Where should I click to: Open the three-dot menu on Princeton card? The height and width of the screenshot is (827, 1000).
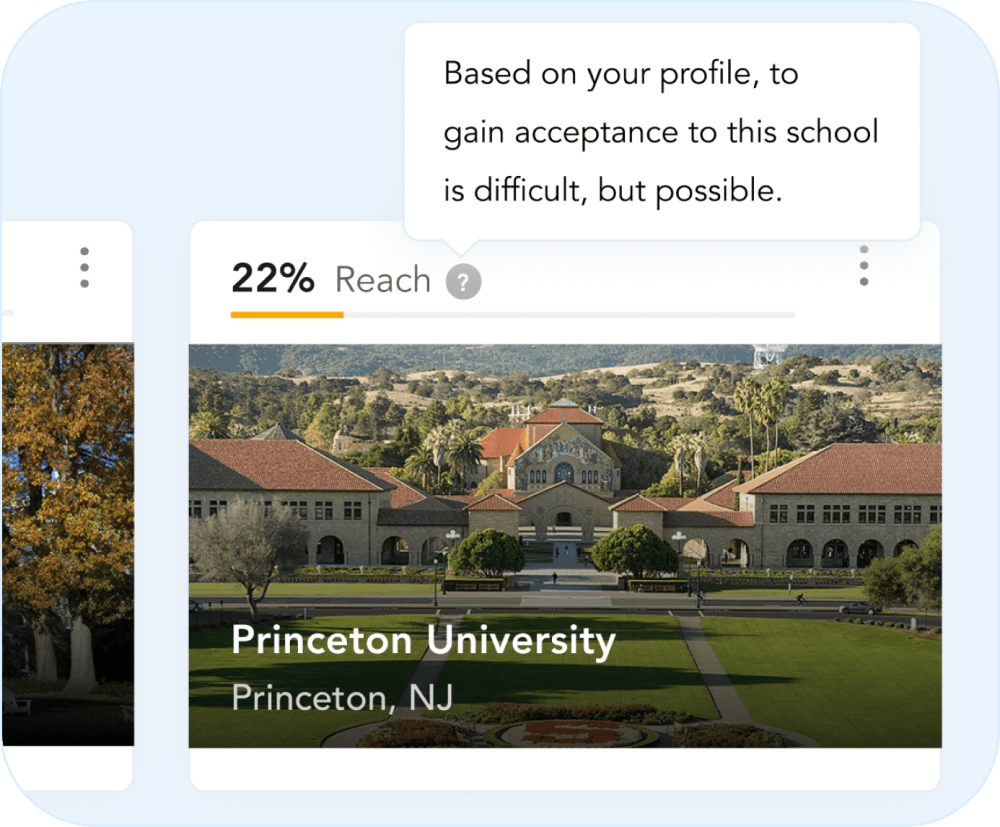[864, 266]
